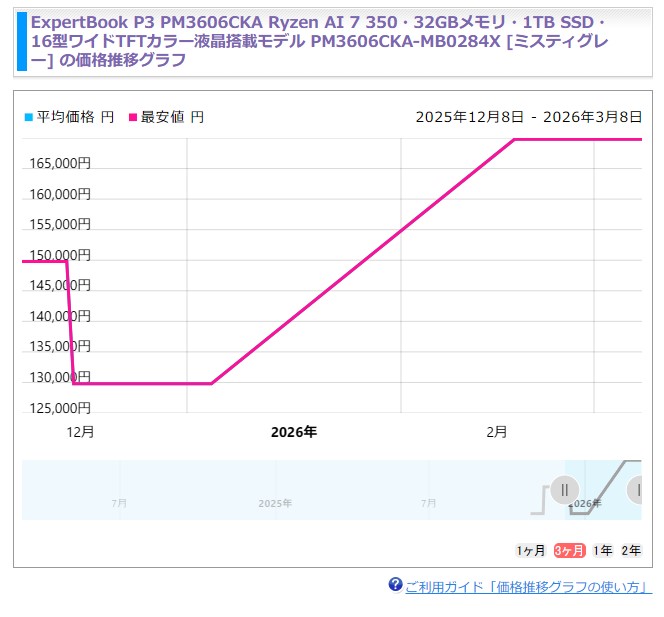Image resolution: width=664 pixels, height=617 pixels.
Task: Select the 1ヶ月 range button
Action: 531,551
